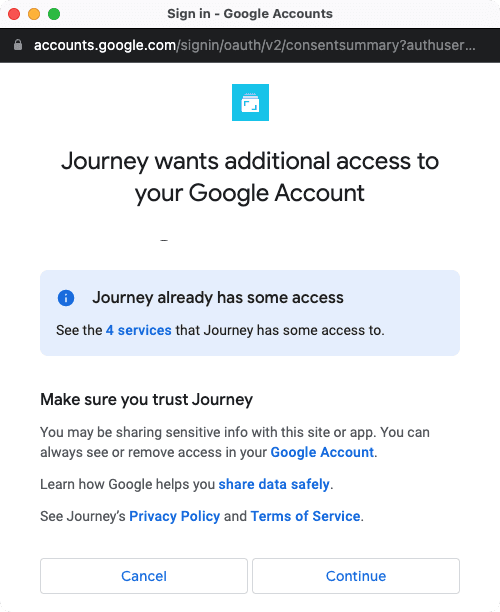The height and width of the screenshot is (612, 500).
Task: Click the Journey already has some access heading
Action: click(x=218, y=297)
